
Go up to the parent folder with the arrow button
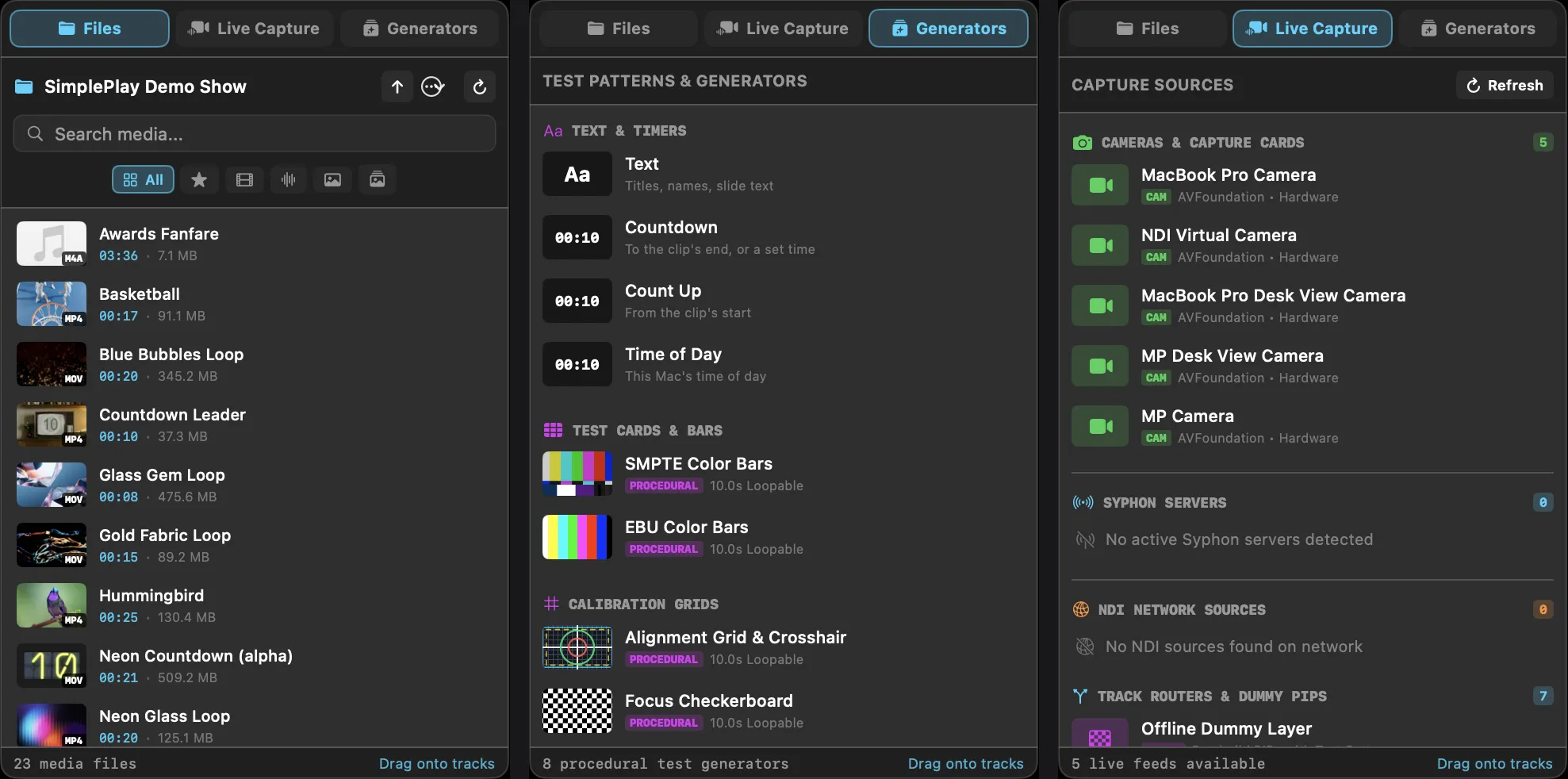397,86
